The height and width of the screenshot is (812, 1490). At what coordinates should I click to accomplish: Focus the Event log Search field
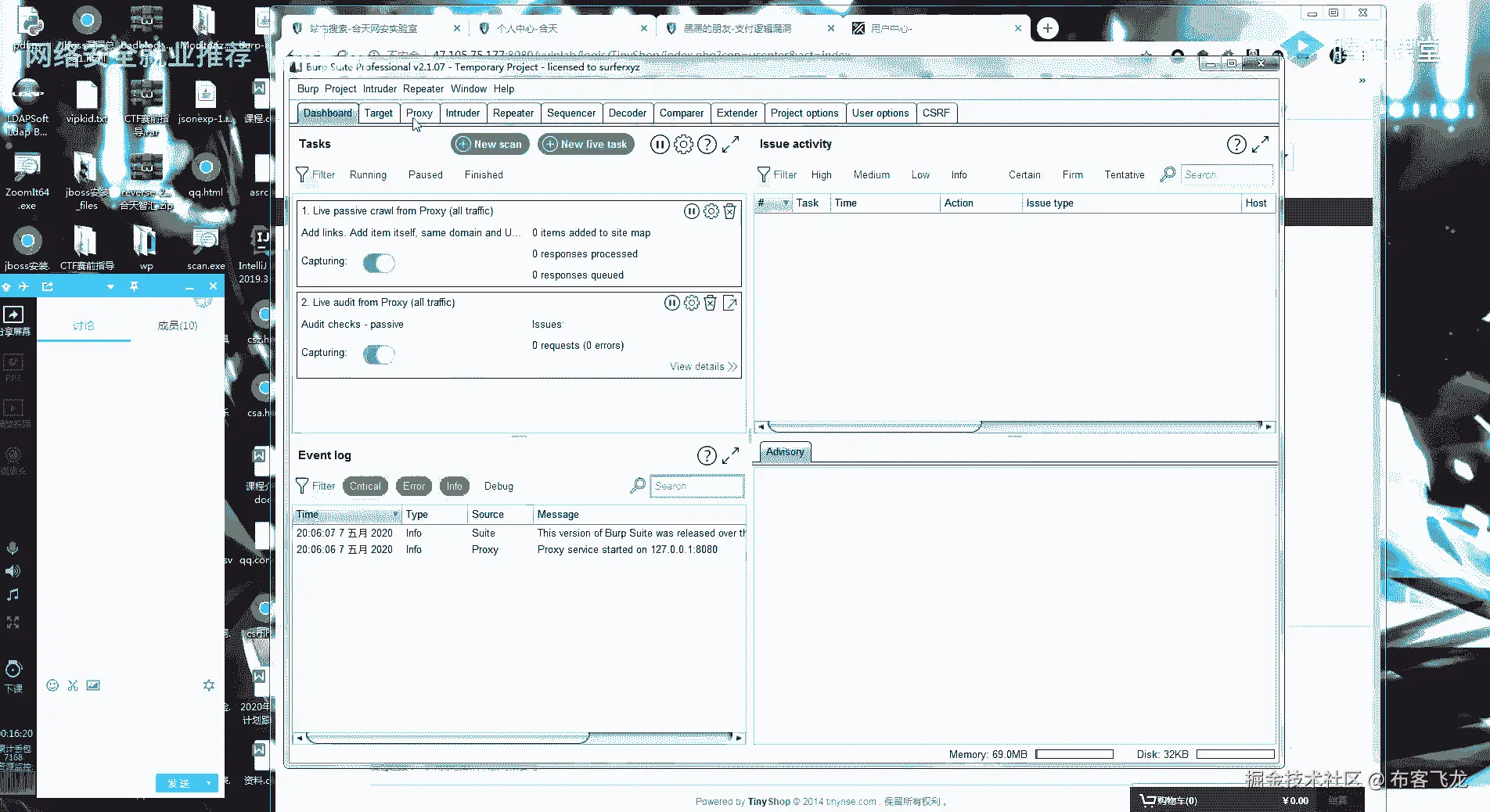[x=696, y=487]
